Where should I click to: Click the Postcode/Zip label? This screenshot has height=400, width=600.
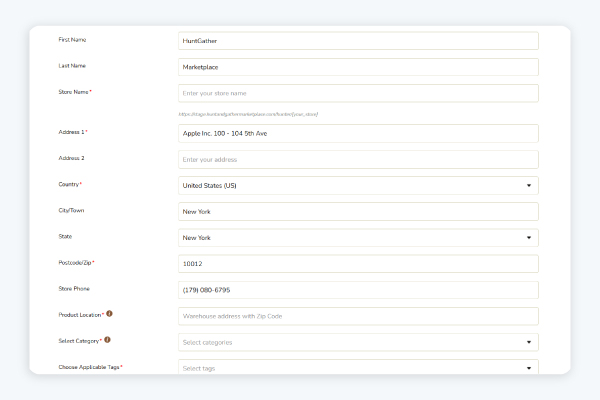76,262
